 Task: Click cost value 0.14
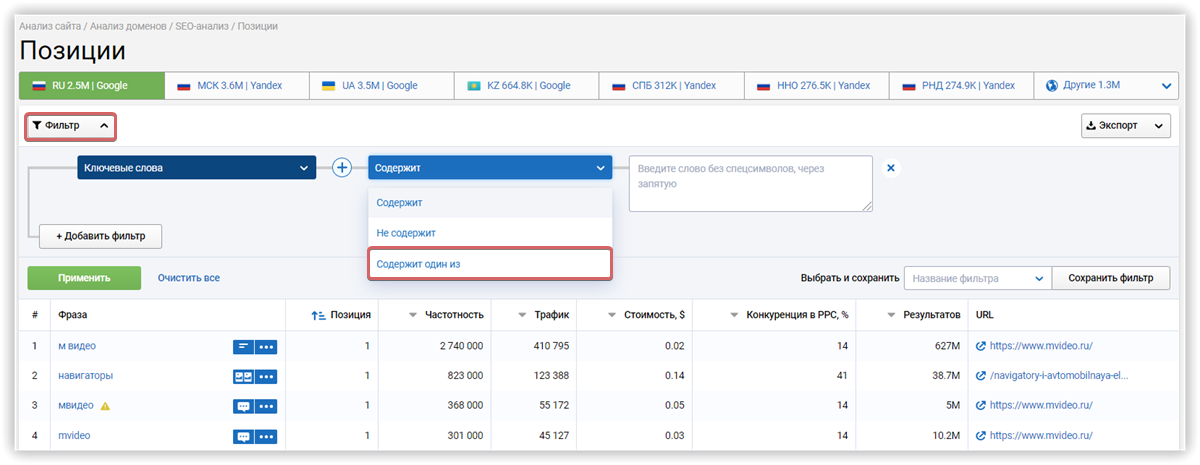pos(674,376)
